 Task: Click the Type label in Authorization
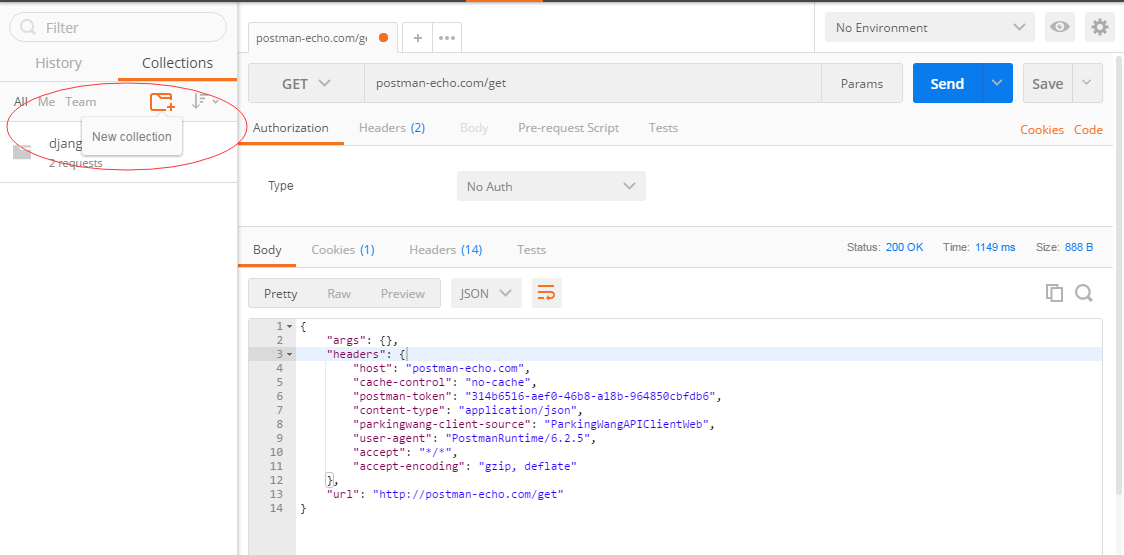pos(281,186)
